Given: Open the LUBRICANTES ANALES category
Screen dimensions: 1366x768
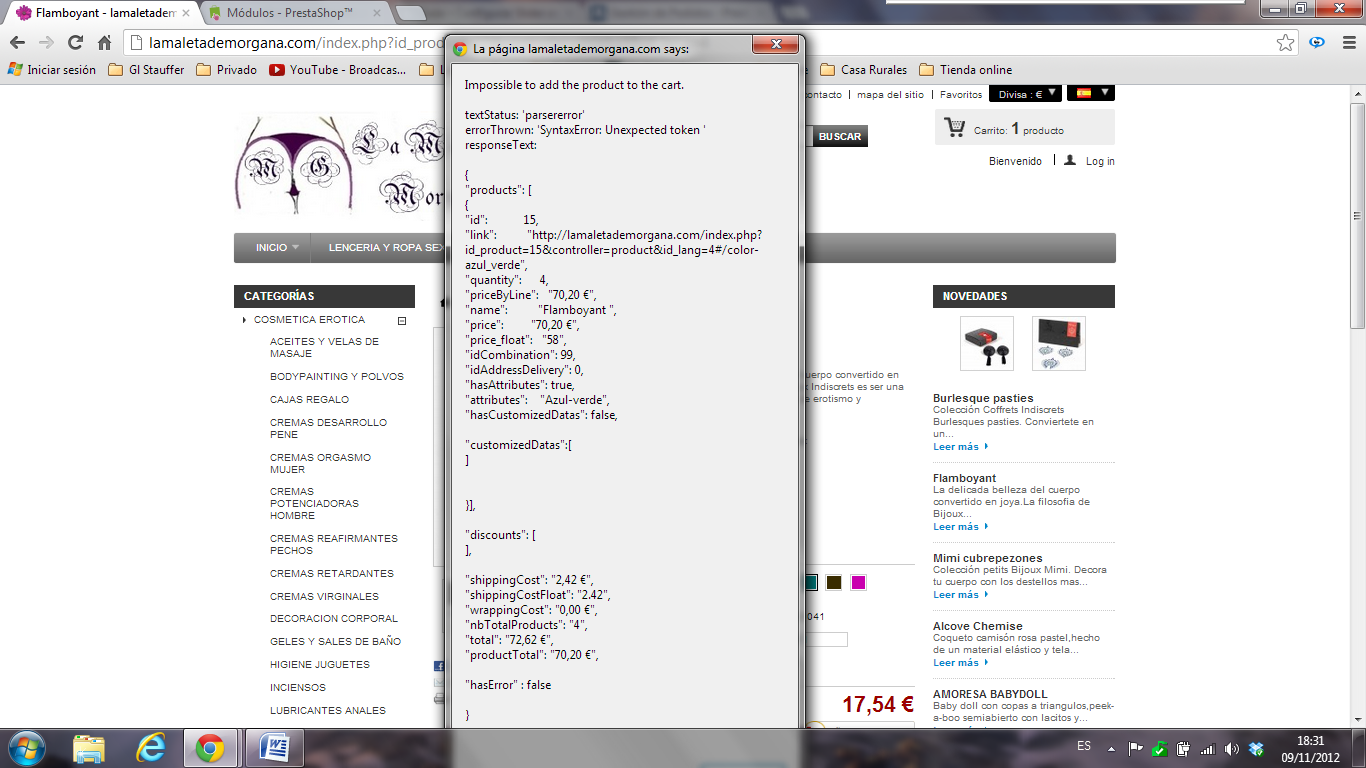Looking at the screenshot, I should [x=328, y=711].
